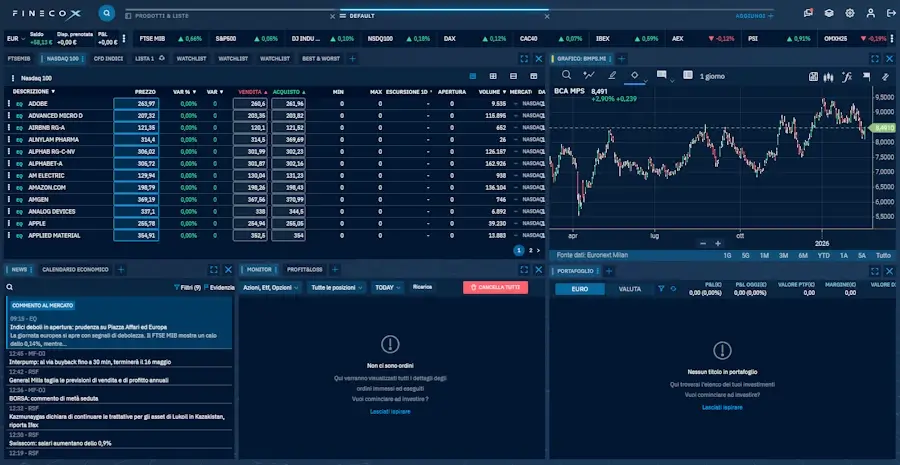
Task: Zoom out chart with minus button
Action: tap(703, 243)
